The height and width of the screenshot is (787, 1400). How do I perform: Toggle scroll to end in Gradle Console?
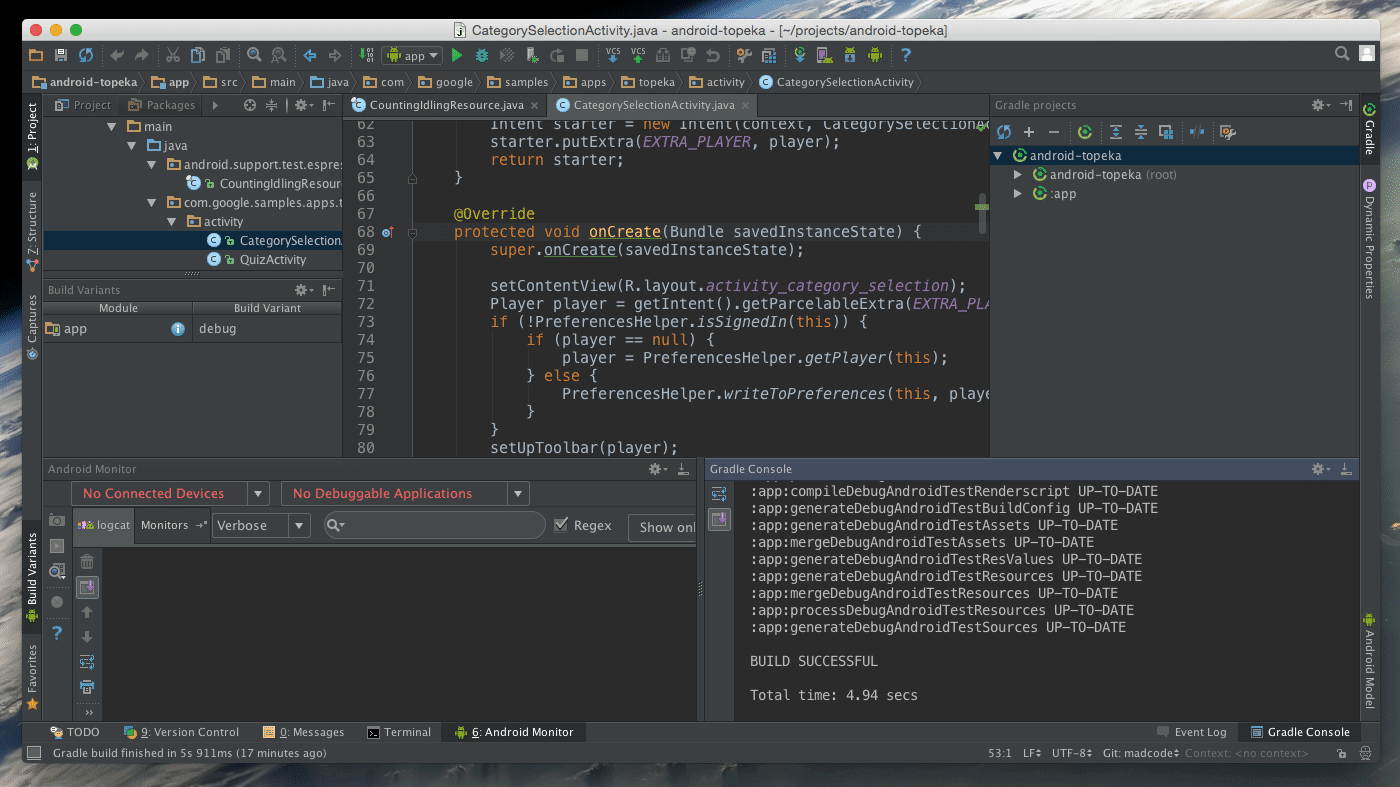tap(719, 519)
